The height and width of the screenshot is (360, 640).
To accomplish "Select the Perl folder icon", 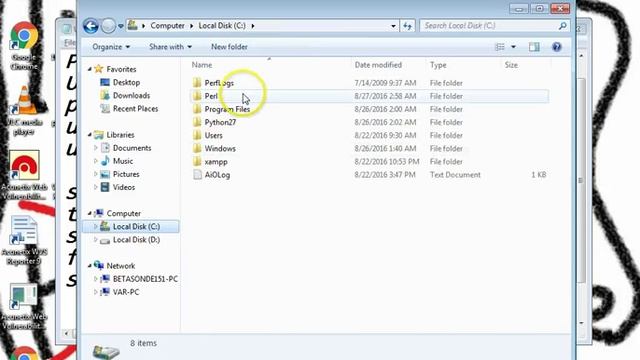I will point(197,96).
